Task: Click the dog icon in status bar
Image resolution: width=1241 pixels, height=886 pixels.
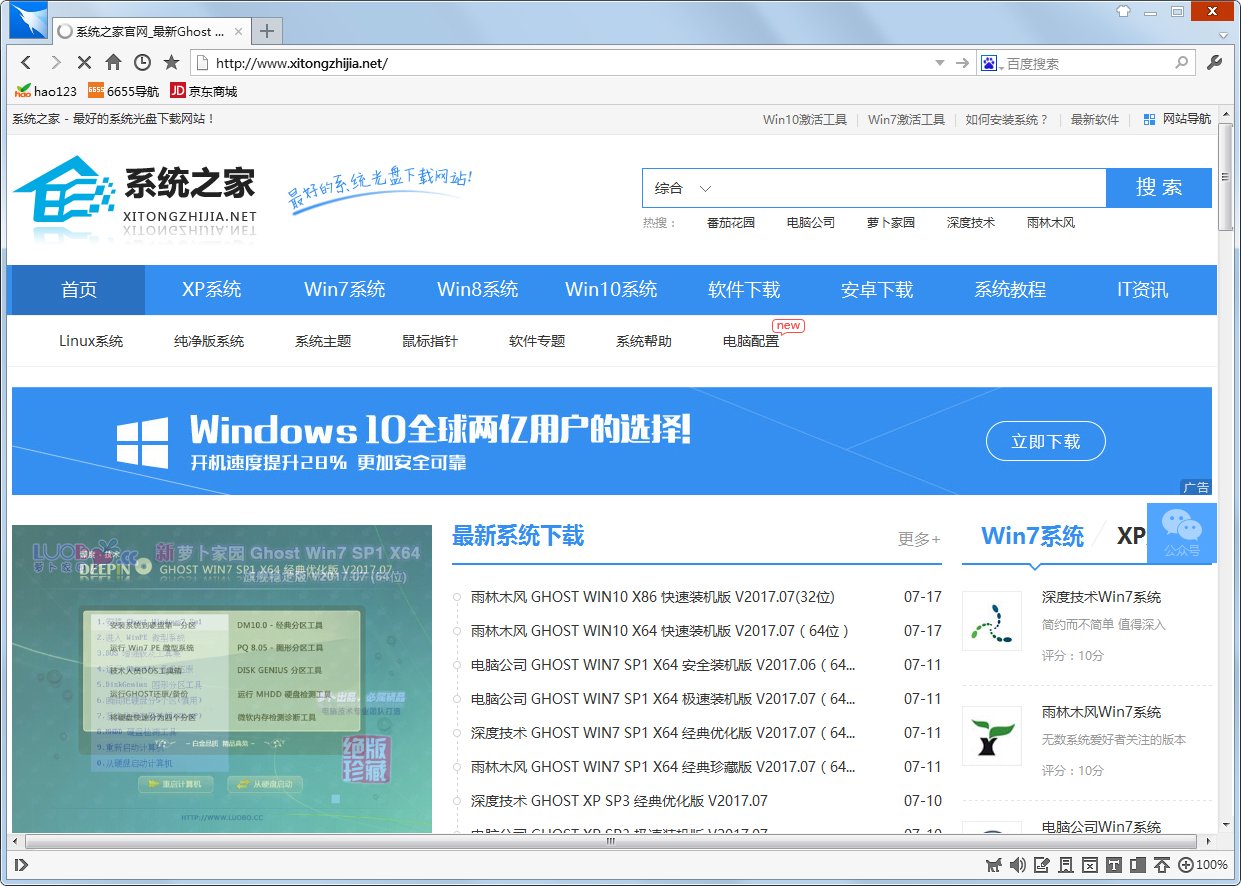Action: [x=994, y=865]
